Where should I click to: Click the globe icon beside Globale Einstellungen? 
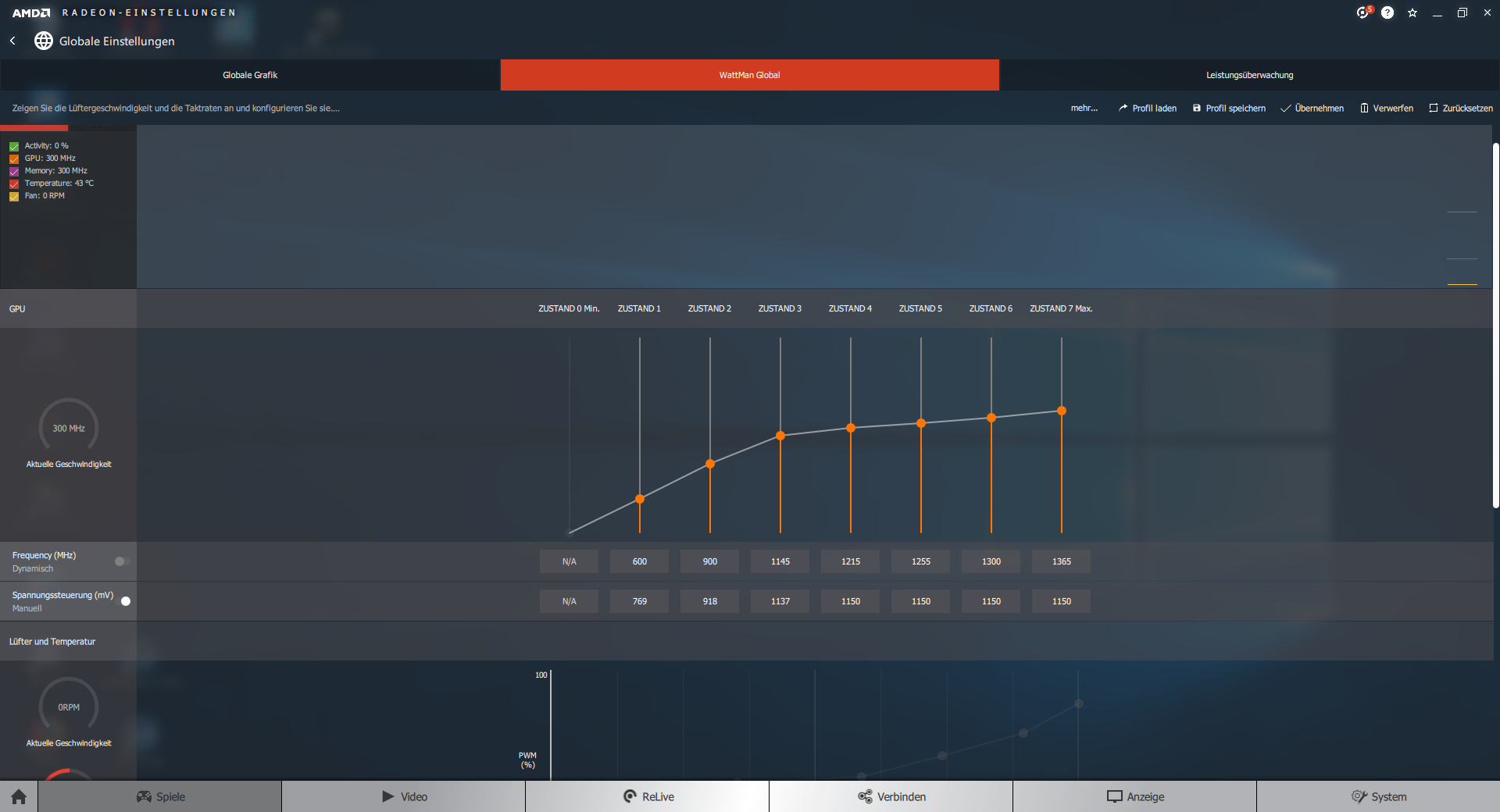click(x=44, y=41)
